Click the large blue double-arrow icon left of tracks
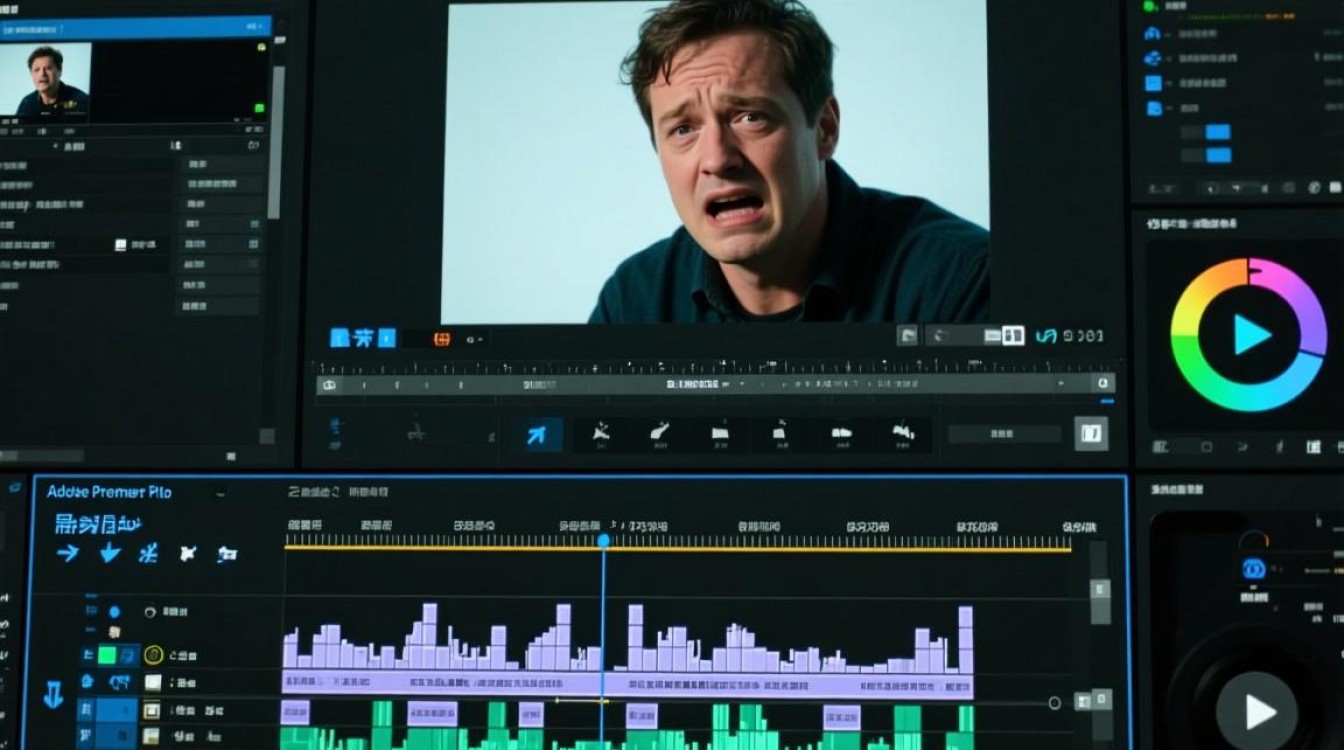This screenshot has width=1344, height=750. 53,694
